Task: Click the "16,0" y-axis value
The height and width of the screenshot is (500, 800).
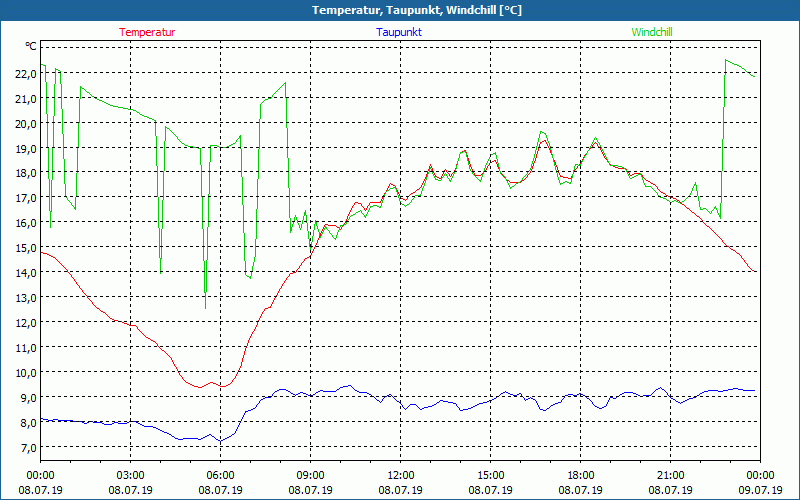Action: (26, 223)
